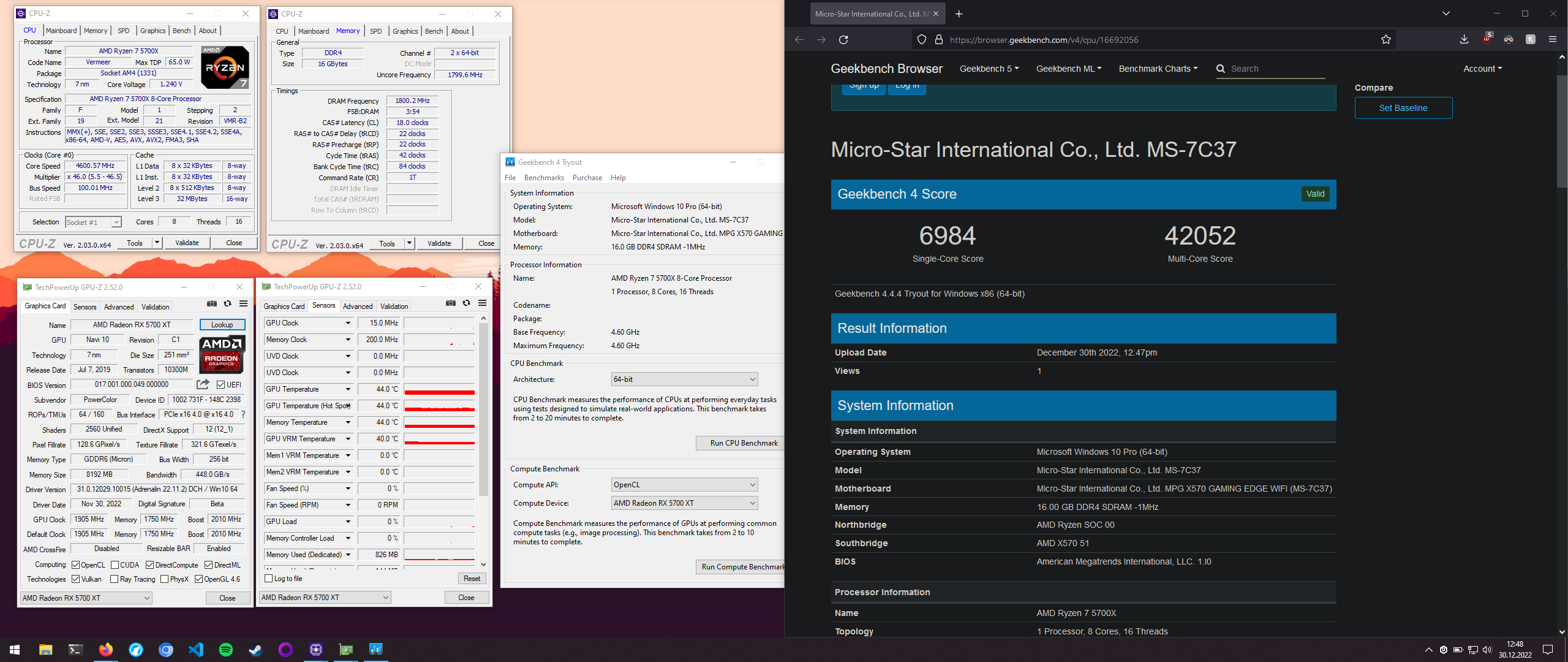This screenshot has height=662, width=1568.
Task: Bookmark this page with the star icon
Action: [x=1386, y=40]
